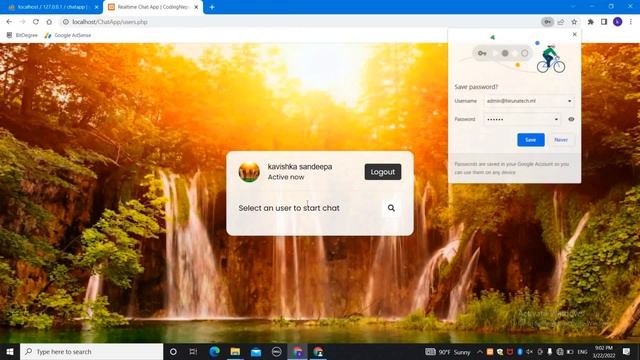Open the notification center icon

tap(627, 351)
